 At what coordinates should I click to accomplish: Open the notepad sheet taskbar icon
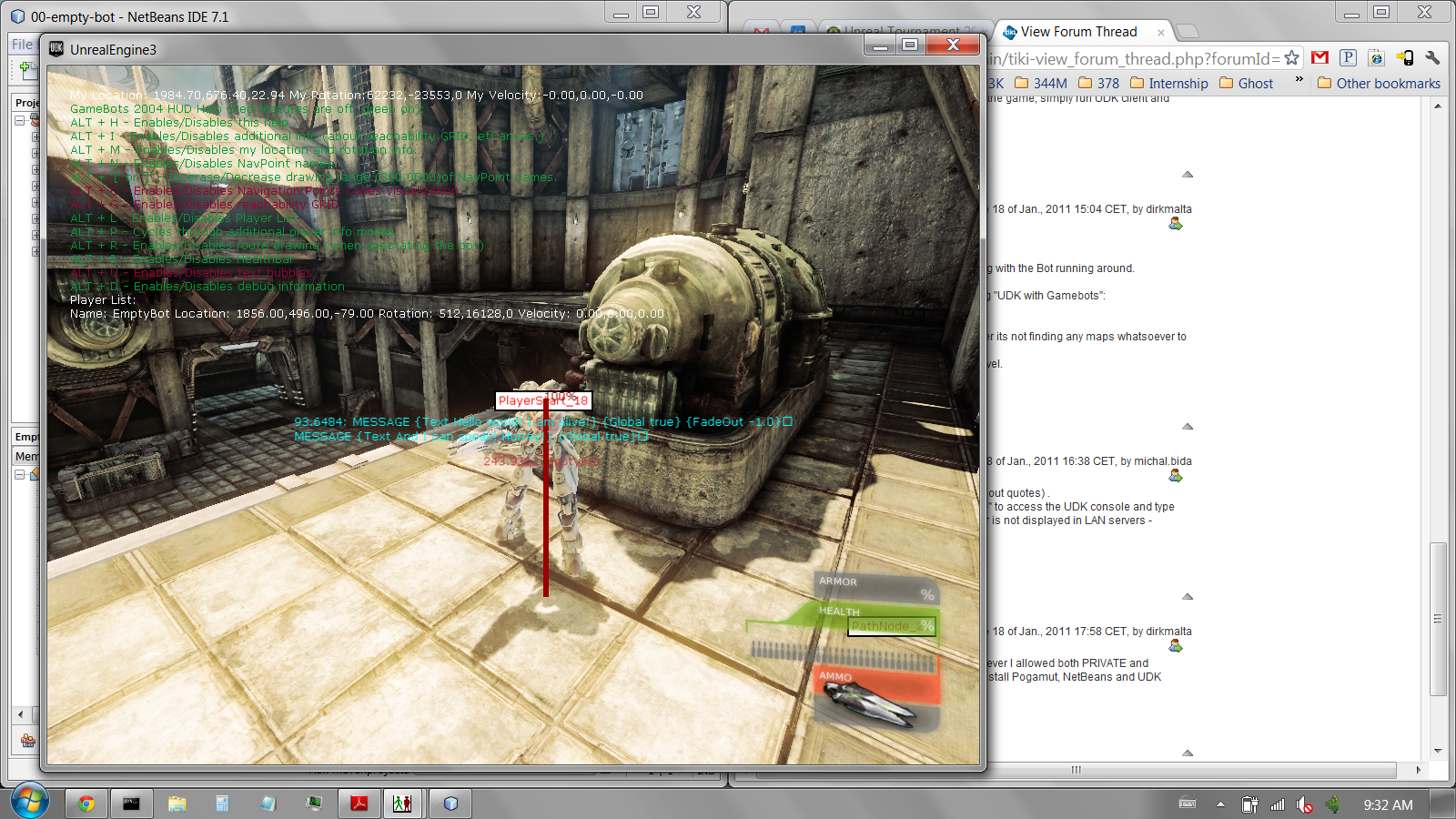pyautogui.click(x=268, y=804)
